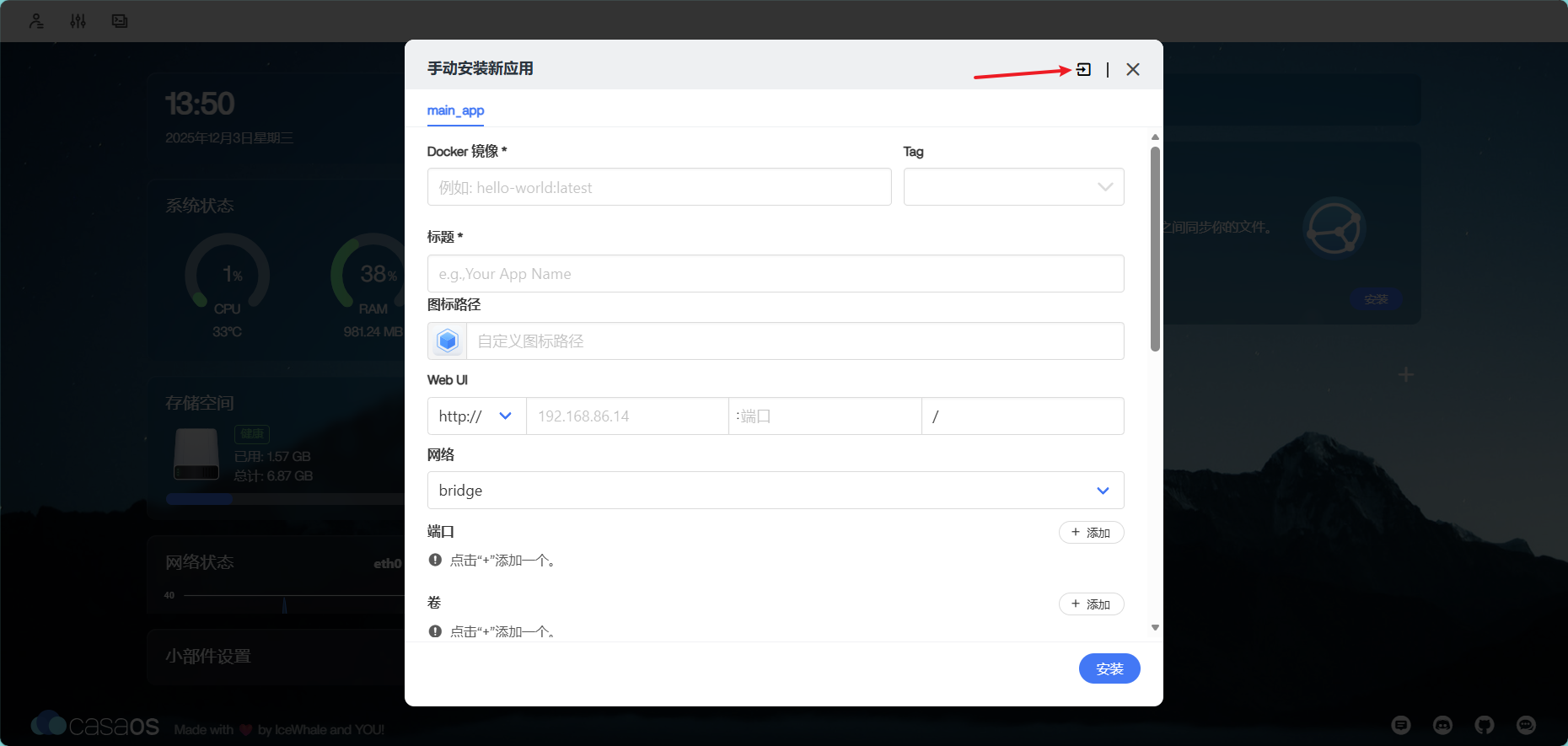This screenshot has width=1568, height=746.
Task: Open the Discord icon in footer
Action: (x=1442, y=725)
